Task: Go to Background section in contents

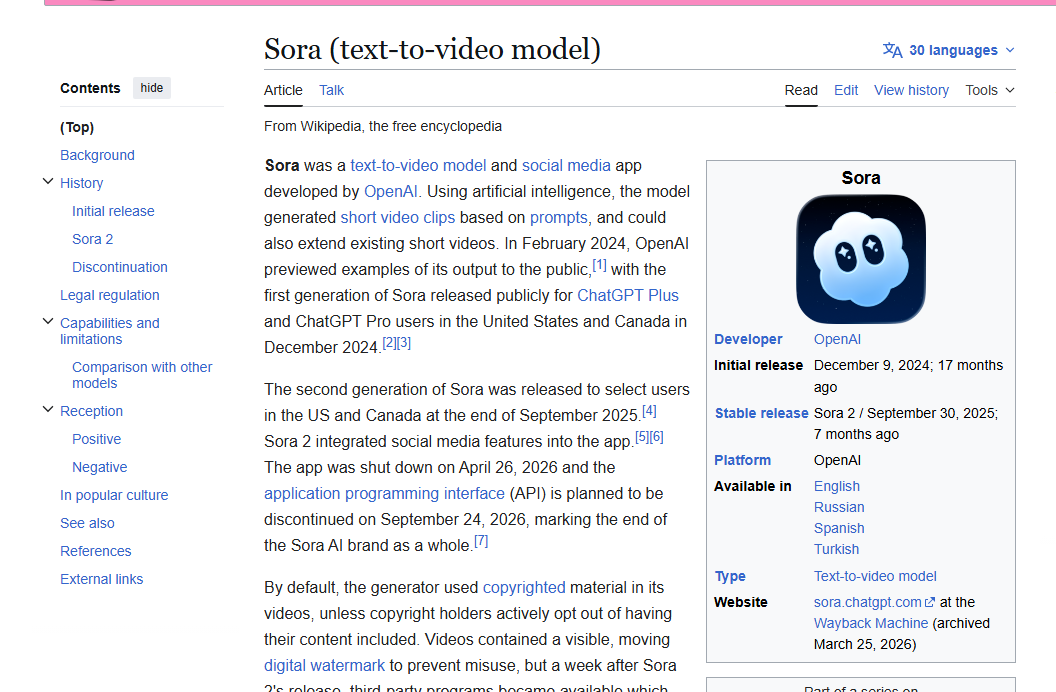Action: pyautogui.click(x=97, y=155)
